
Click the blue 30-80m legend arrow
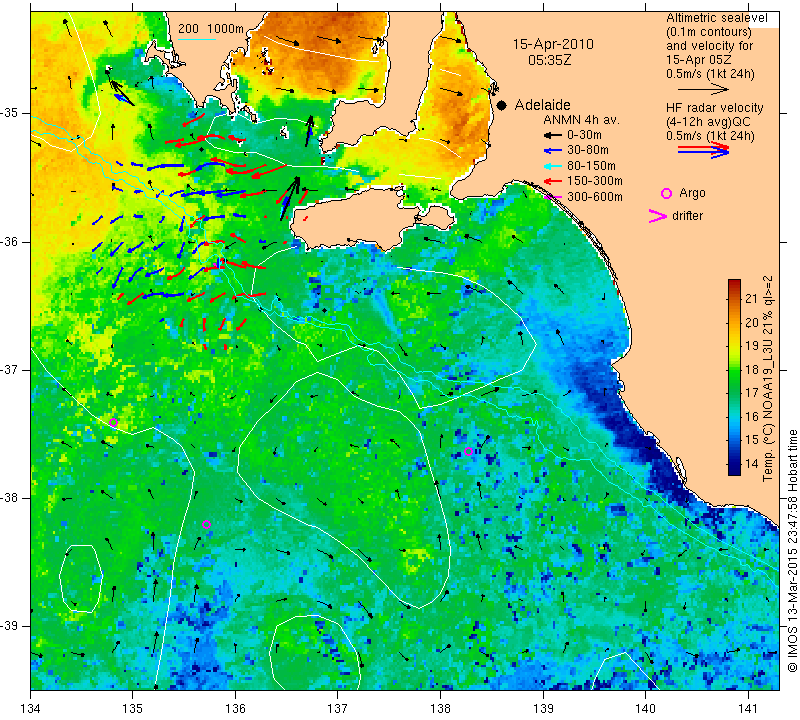click(x=552, y=151)
